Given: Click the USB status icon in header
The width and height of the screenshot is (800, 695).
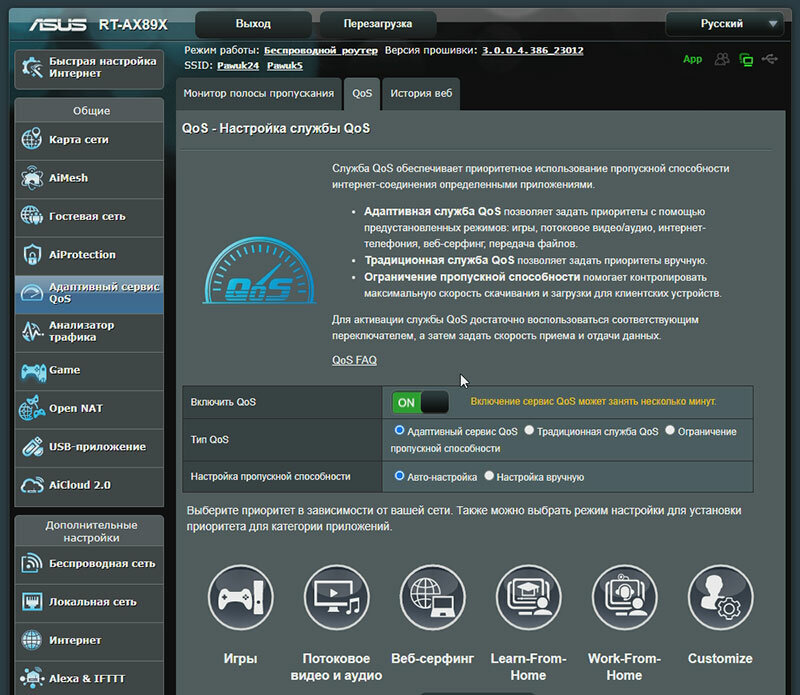Looking at the screenshot, I should tap(769, 59).
